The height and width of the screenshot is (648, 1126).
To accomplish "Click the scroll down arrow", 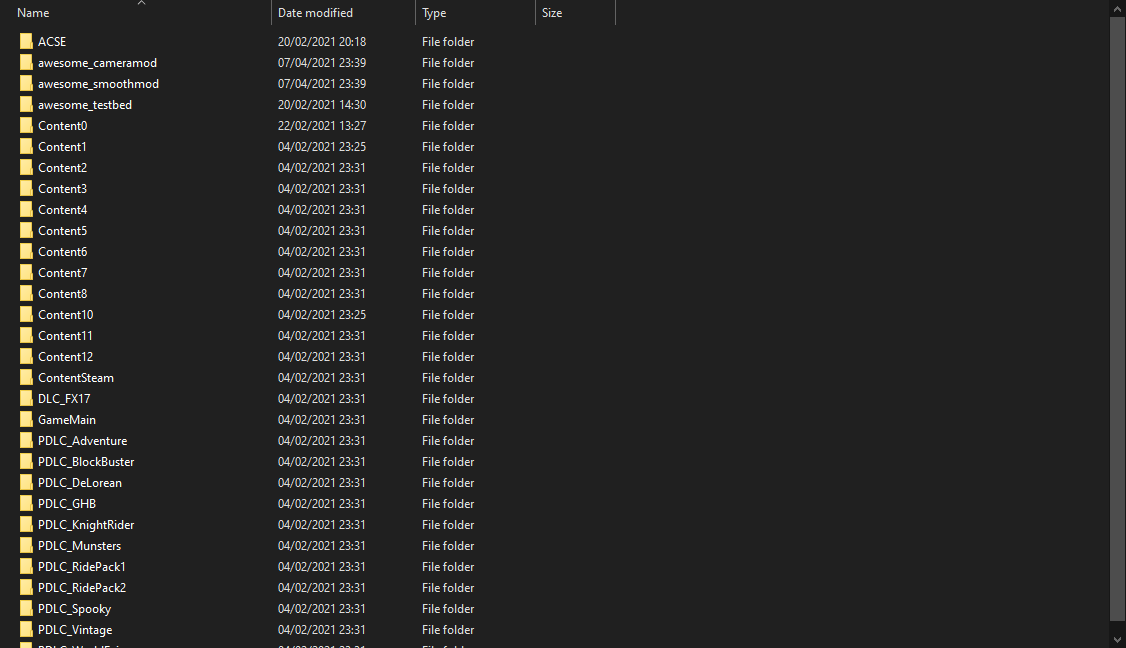I will point(1117,637).
